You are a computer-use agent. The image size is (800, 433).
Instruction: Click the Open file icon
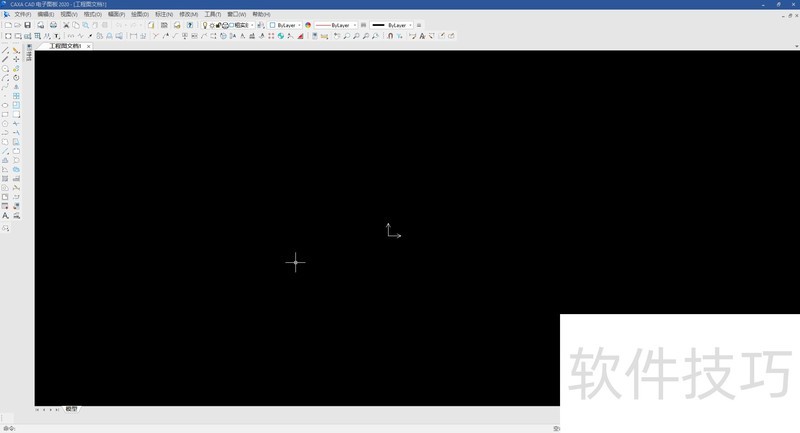(x=18, y=25)
